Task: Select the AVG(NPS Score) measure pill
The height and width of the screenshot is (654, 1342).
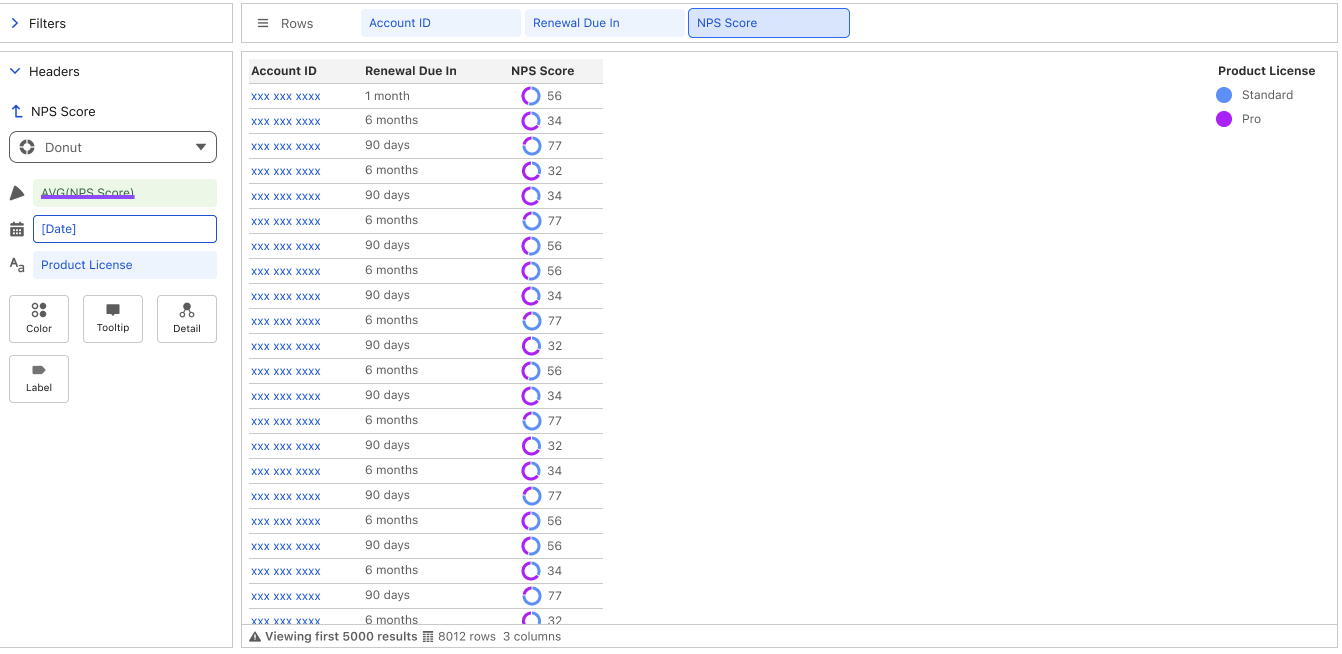Action: (x=125, y=193)
